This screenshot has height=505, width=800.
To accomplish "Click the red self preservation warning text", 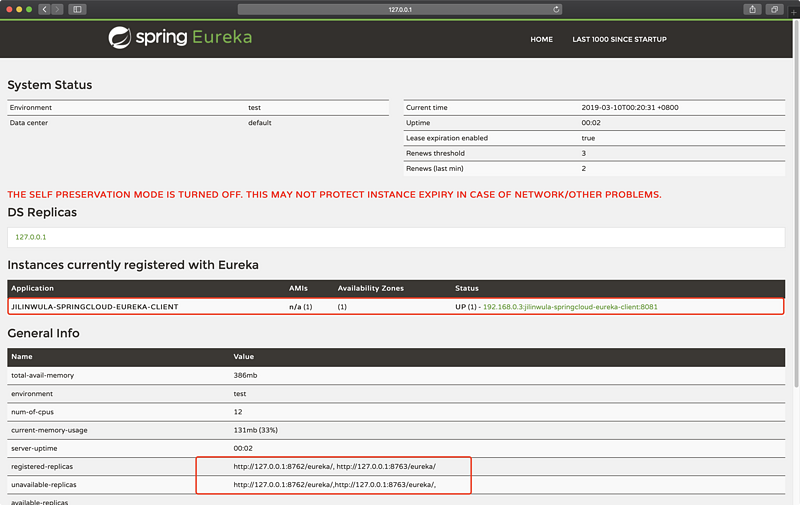I will point(334,195).
